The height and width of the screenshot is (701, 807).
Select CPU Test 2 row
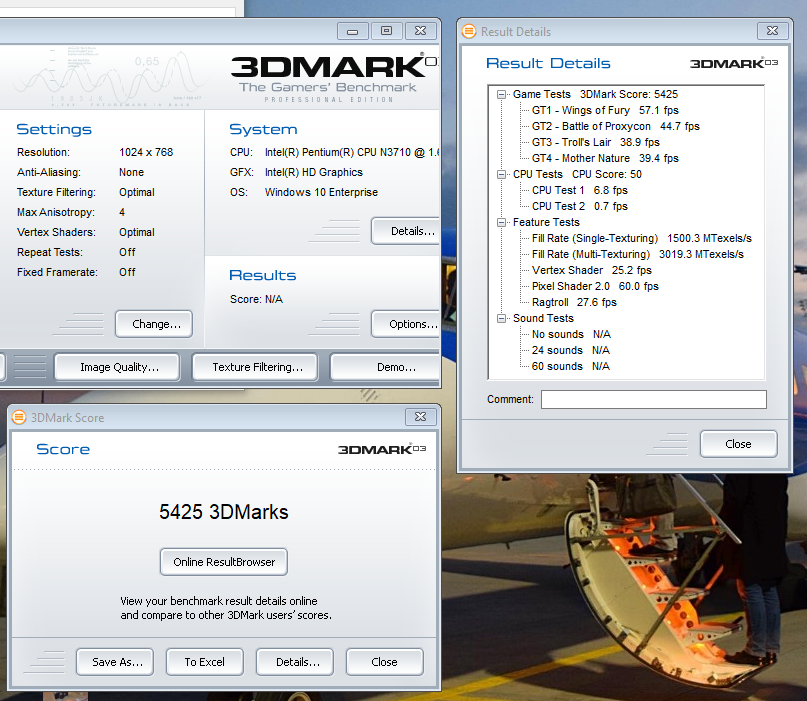click(580, 206)
